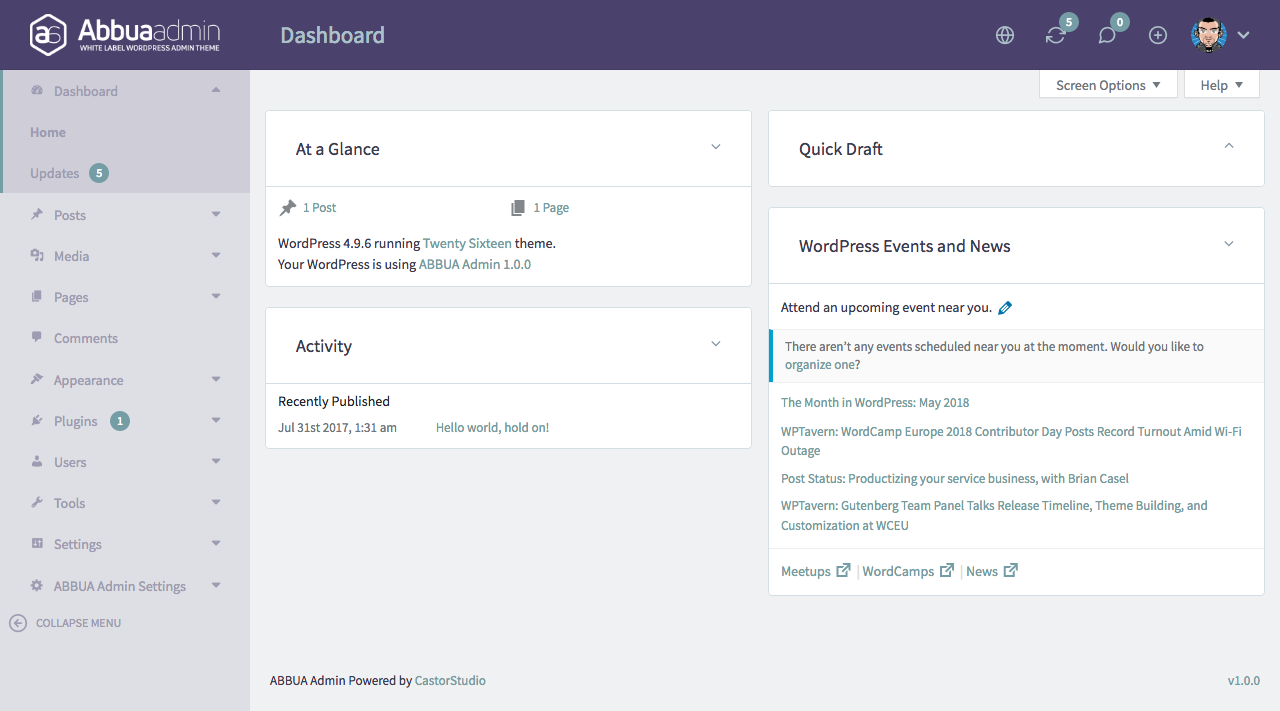
Task: Open the 'Hello world, hold on!' post link
Action: [492, 427]
